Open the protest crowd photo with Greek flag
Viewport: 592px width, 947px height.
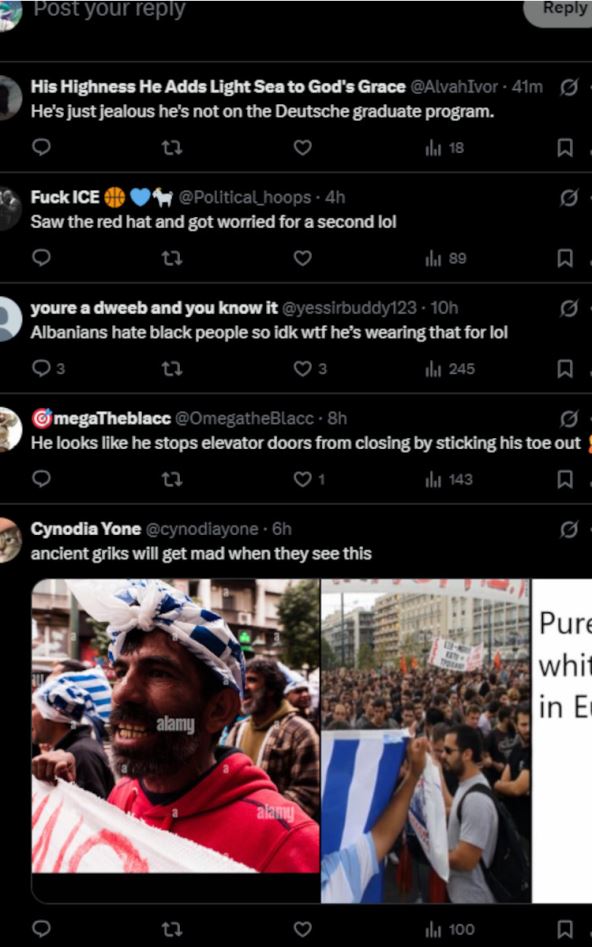(x=426, y=741)
